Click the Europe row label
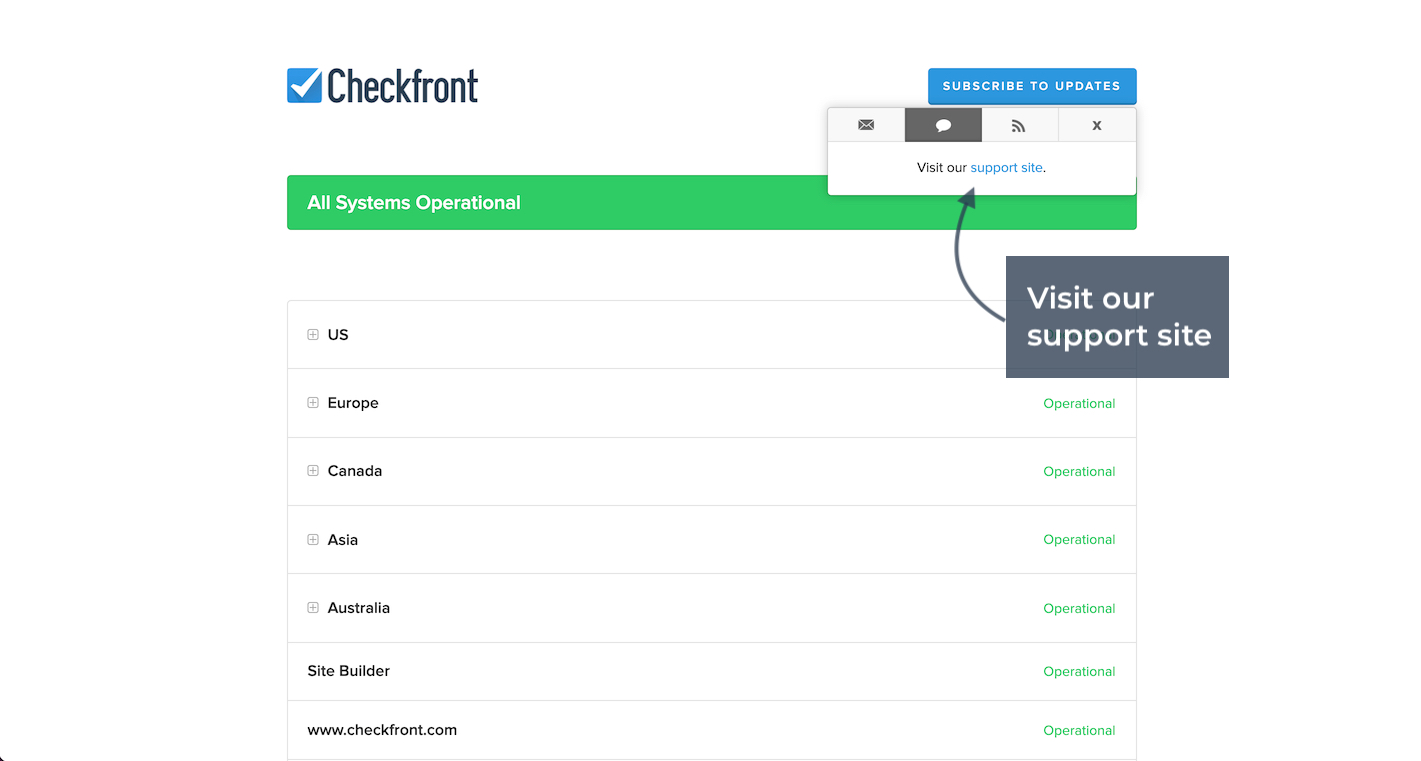The height and width of the screenshot is (761, 1421). coord(353,403)
